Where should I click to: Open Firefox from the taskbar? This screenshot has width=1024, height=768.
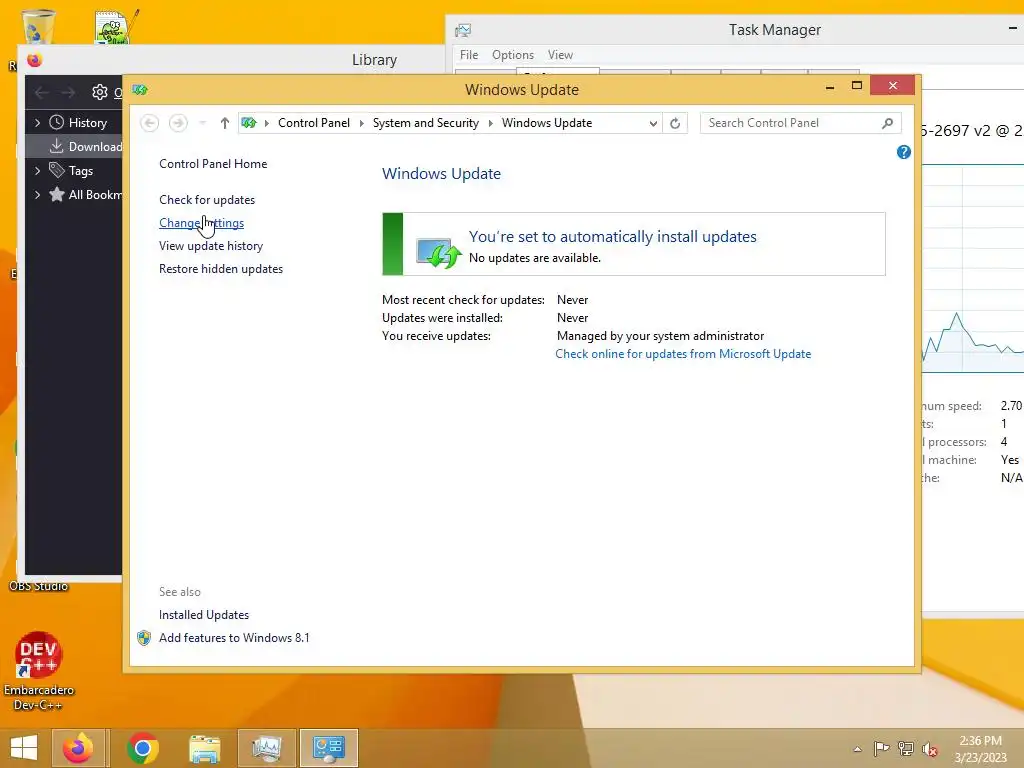(78, 748)
